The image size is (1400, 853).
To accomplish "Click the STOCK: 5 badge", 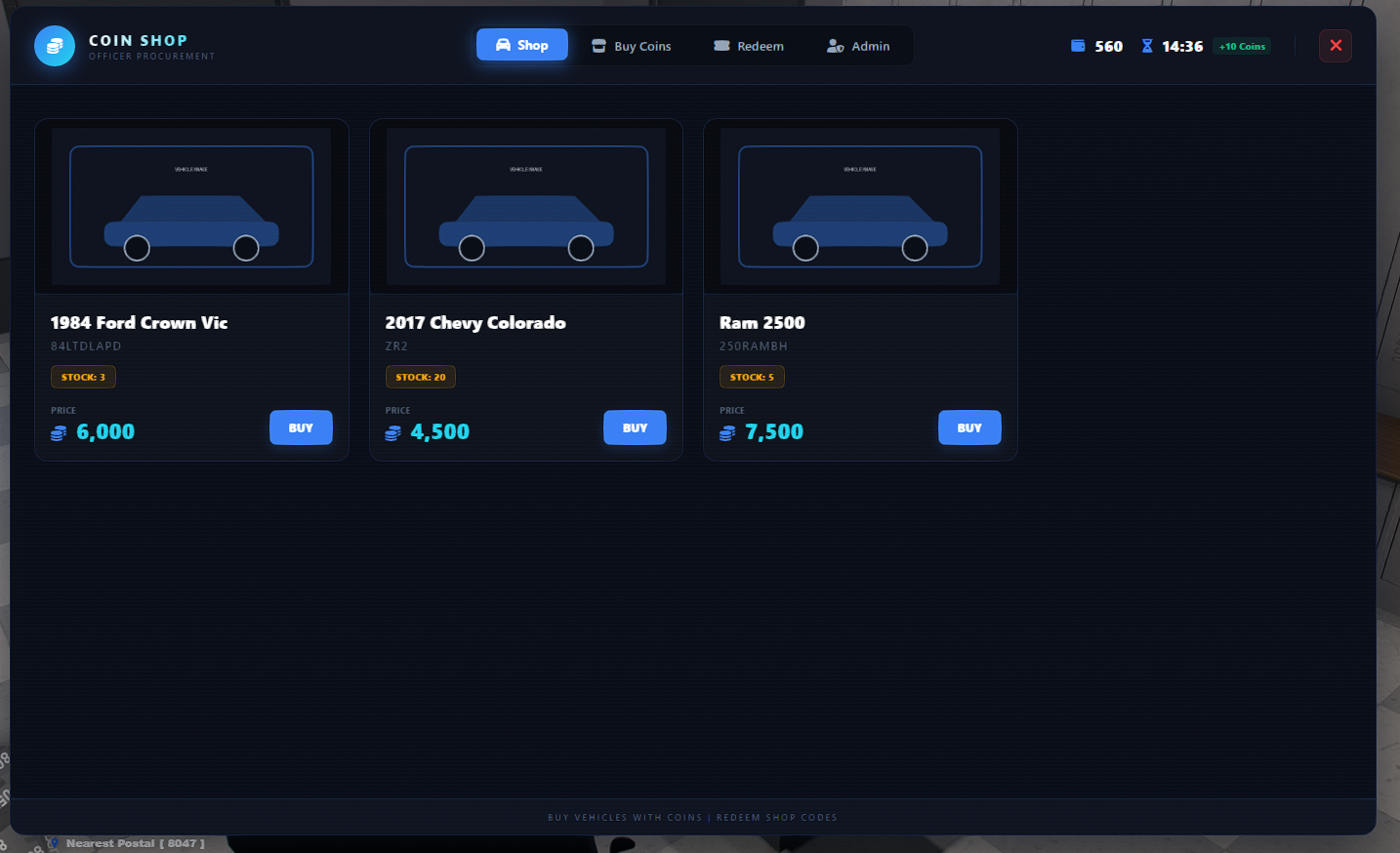I will point(752,377).
